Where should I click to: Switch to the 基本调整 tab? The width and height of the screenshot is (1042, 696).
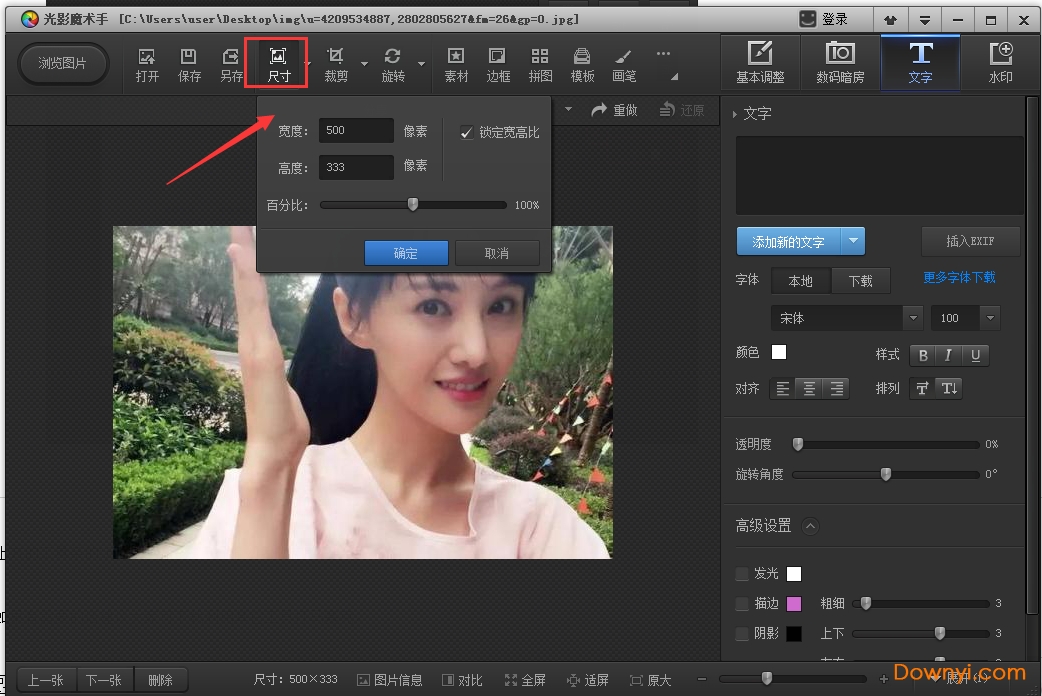760,62
